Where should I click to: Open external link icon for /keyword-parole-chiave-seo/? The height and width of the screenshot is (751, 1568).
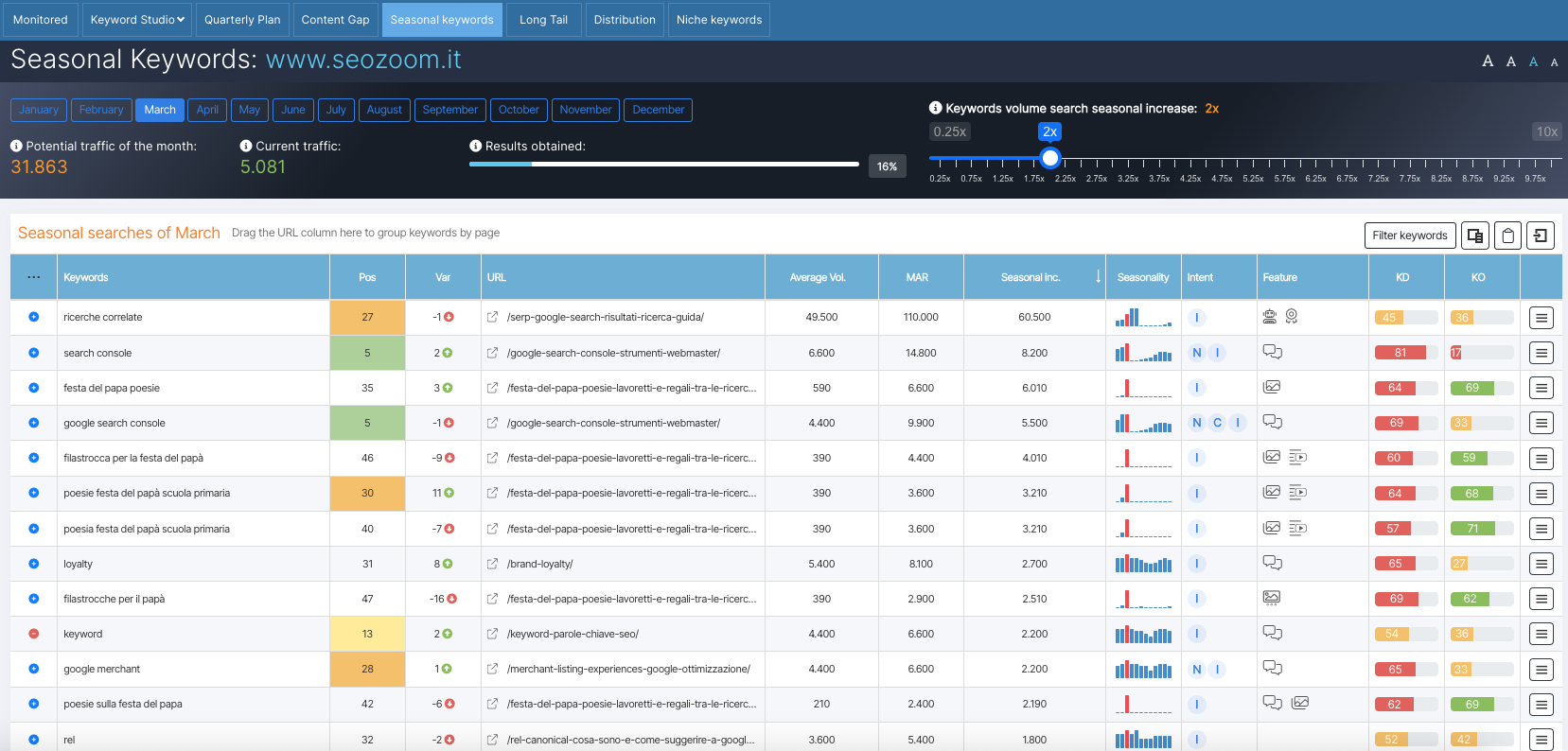coord(492,634)
